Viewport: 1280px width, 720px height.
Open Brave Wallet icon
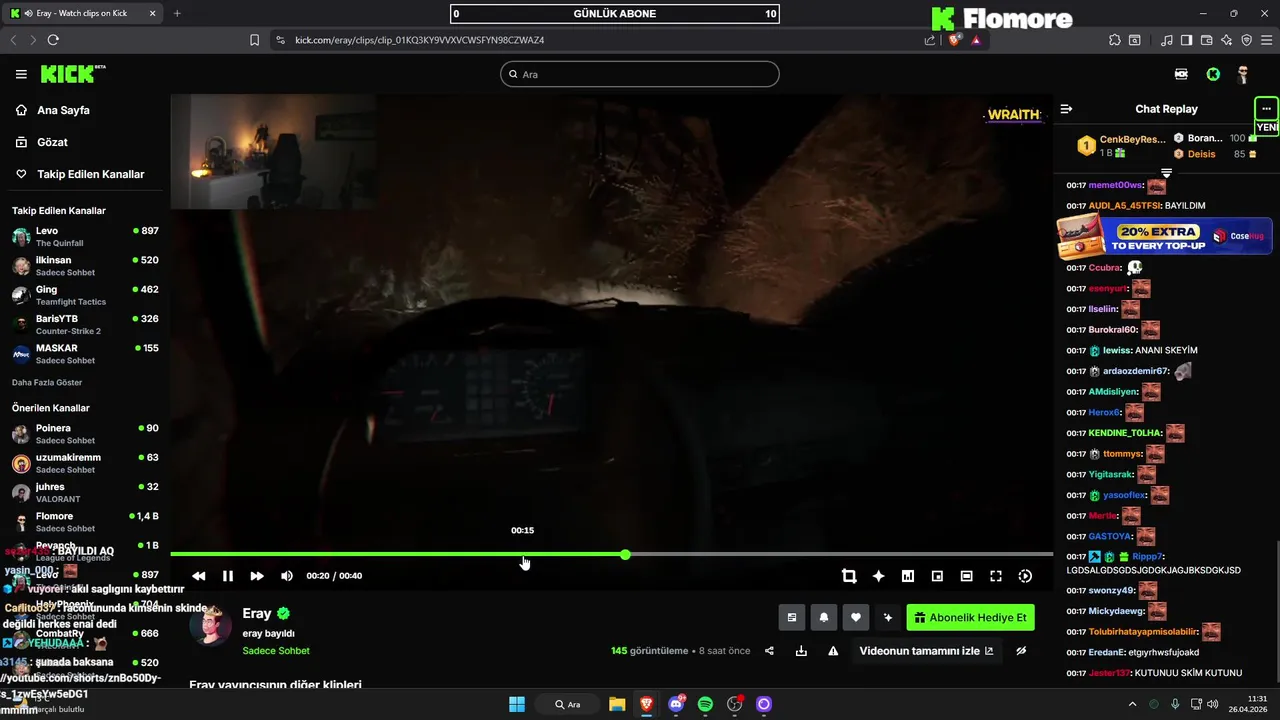click(1207, 40)
